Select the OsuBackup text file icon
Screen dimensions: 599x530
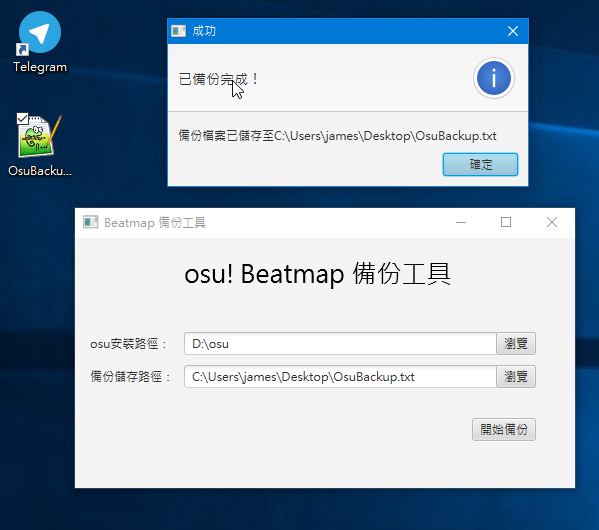[x=40, y=144]
